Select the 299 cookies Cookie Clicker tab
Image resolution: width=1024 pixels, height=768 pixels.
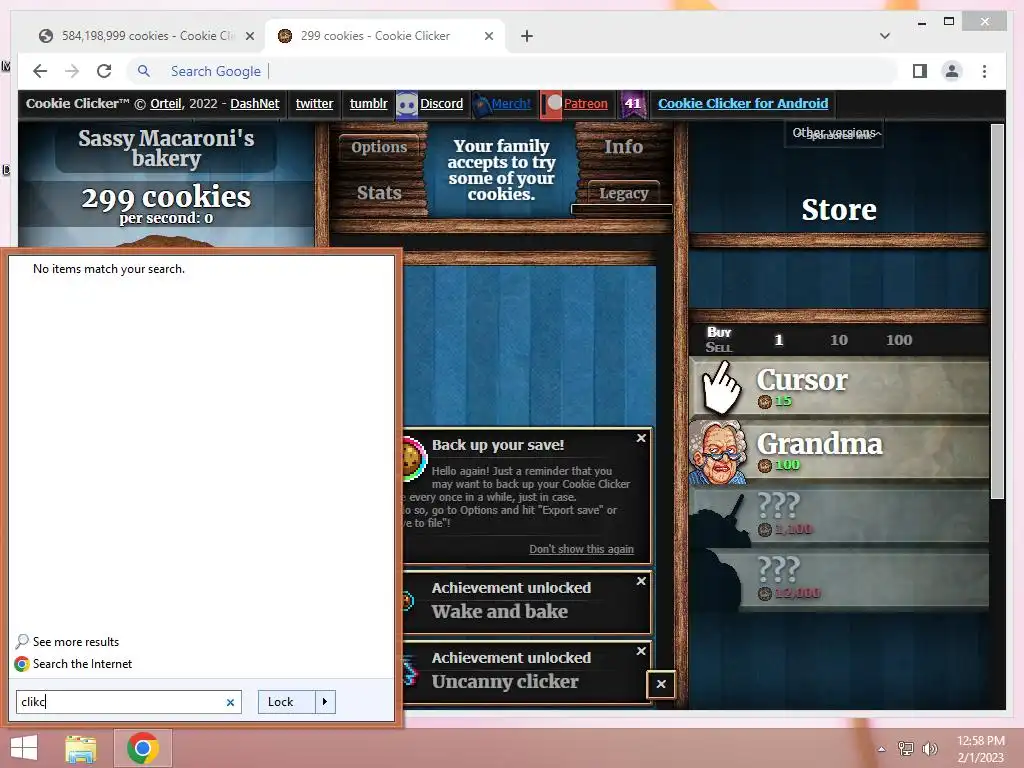click(376, 36)
